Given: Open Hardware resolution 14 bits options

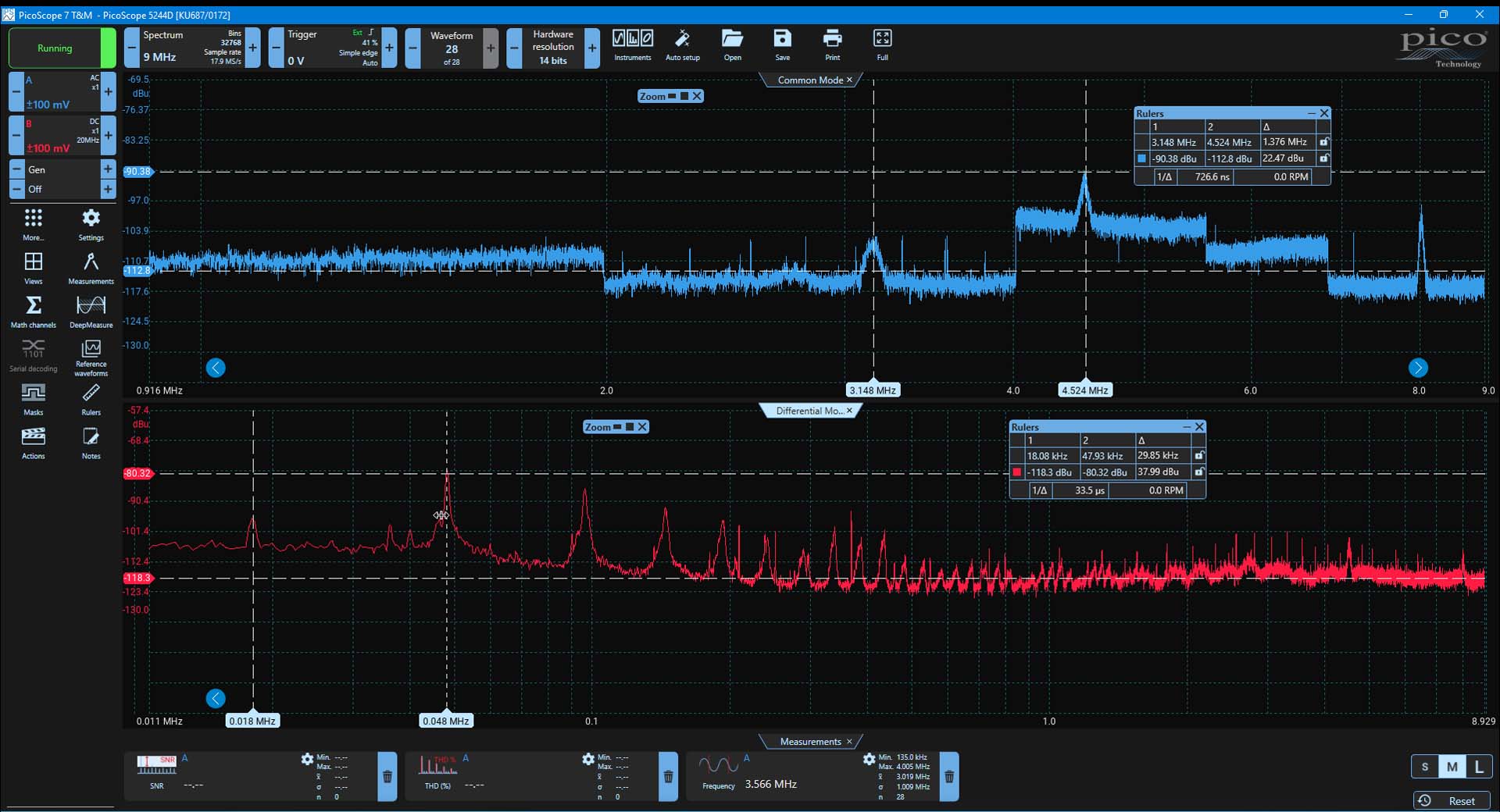Looking at the screenshot, I should 552,48.
